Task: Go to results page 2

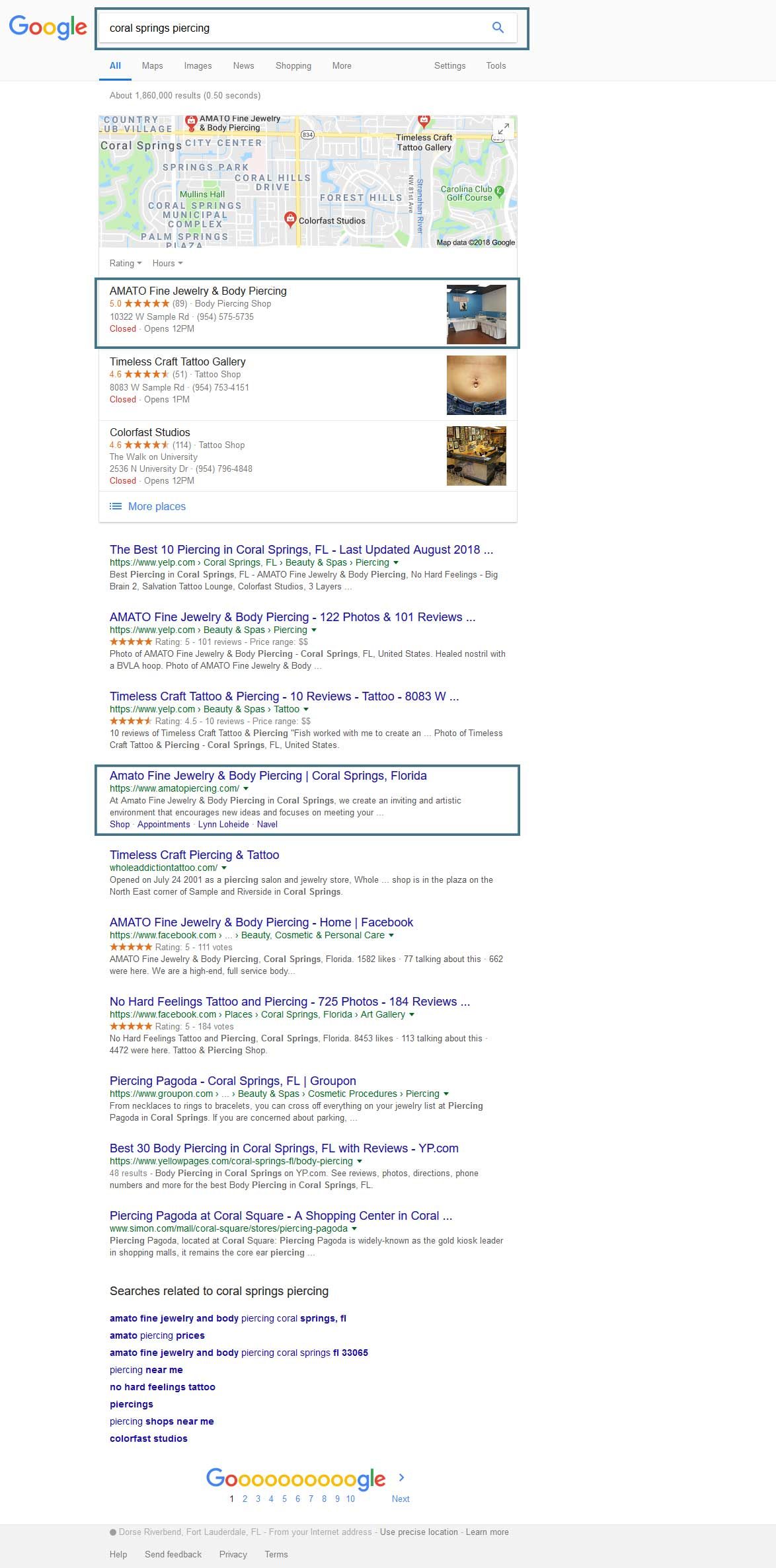Action: [245, 1499]
